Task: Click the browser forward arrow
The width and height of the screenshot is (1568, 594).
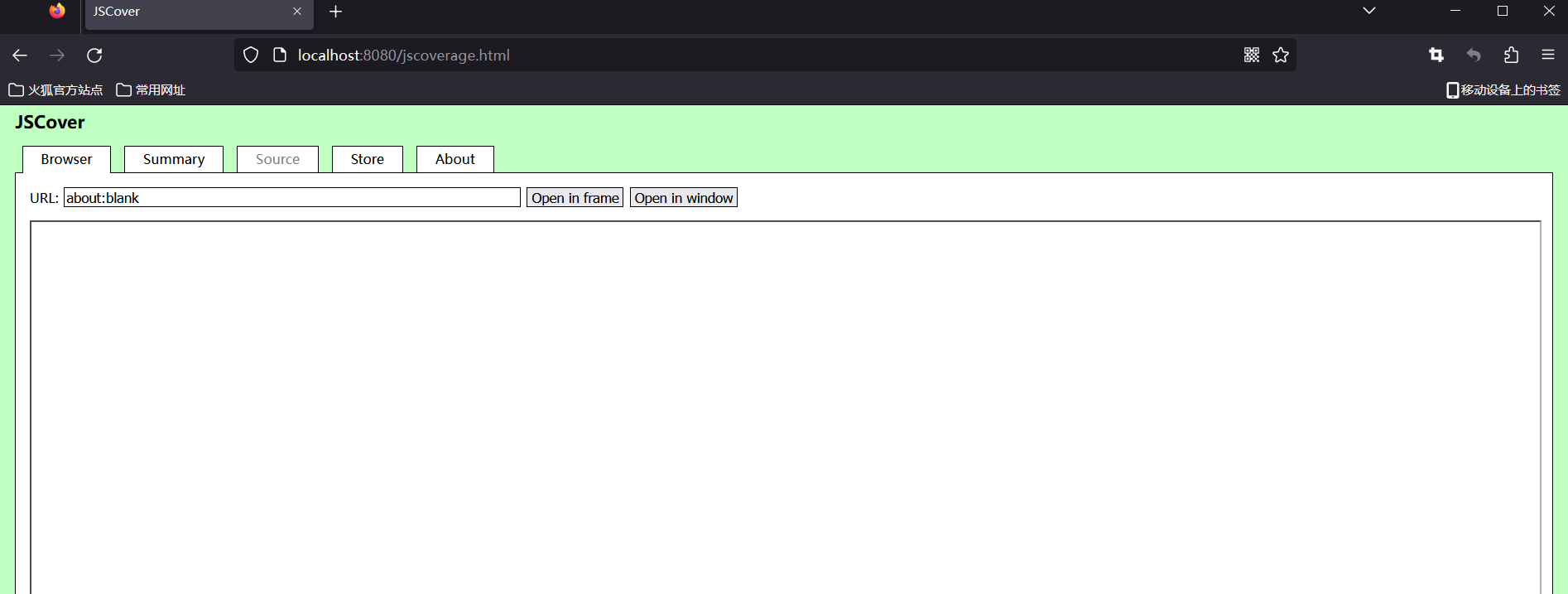Action: pos(57,56)
